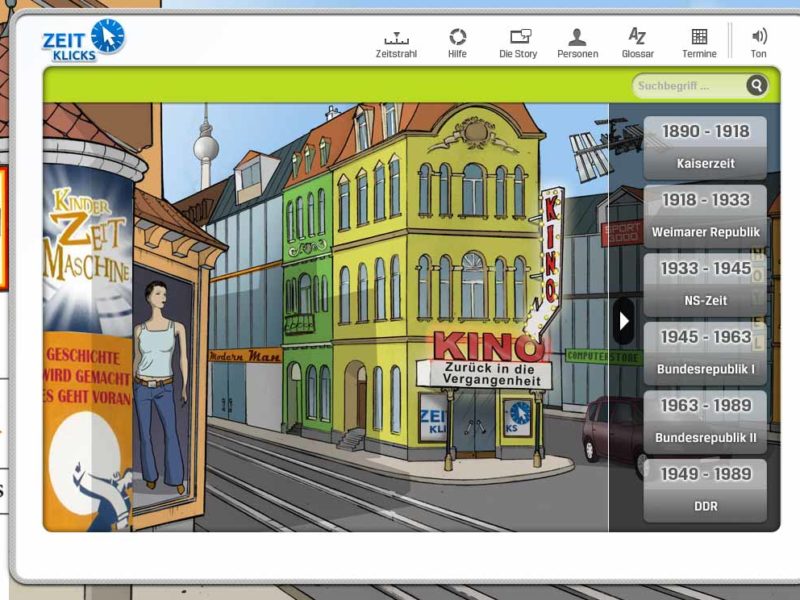Click the Zeit Klicks logo
This screenshot has width=800, height=600.
tap(84, 40)
